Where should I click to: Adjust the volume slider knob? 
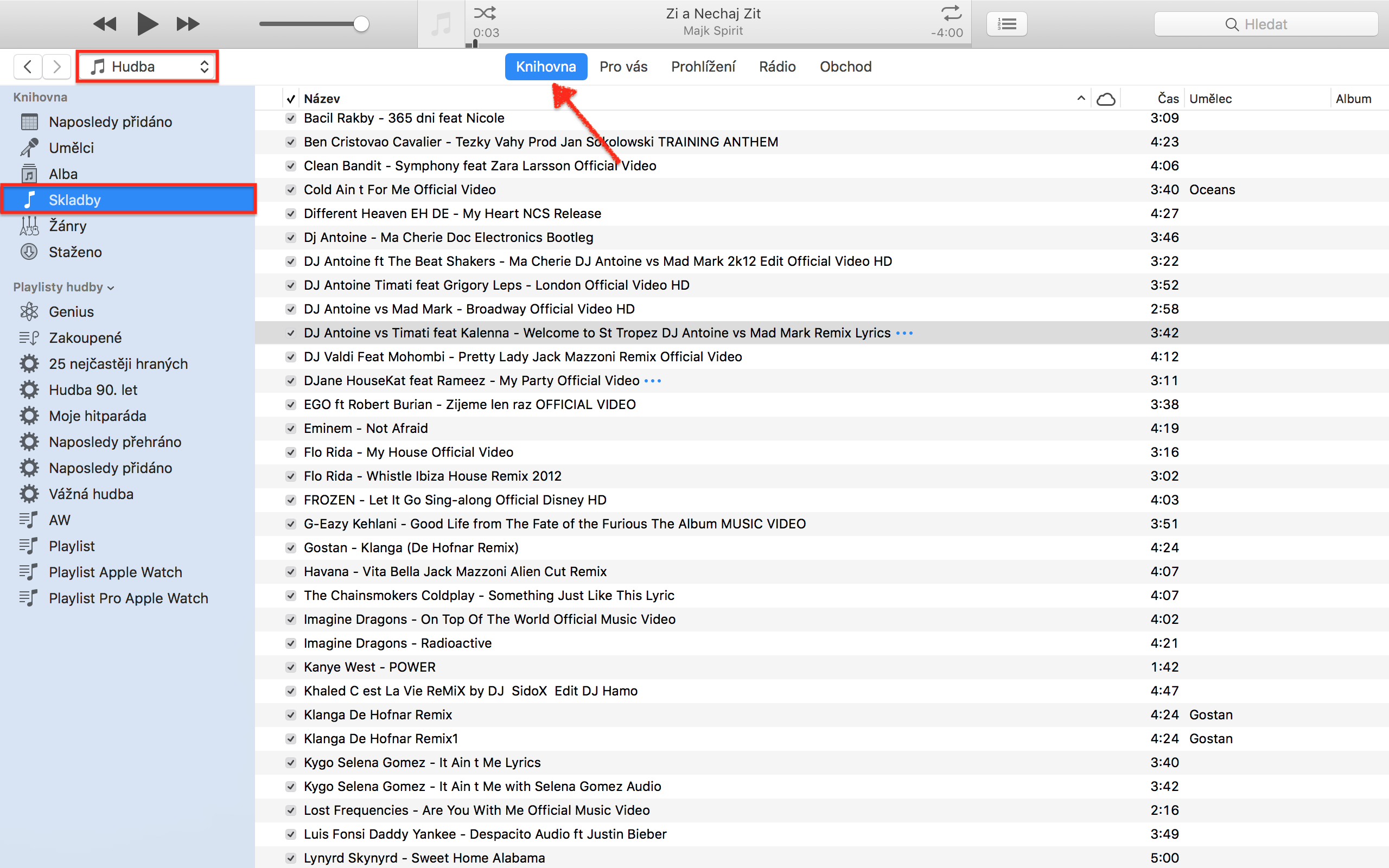click(x=361, y=24)
